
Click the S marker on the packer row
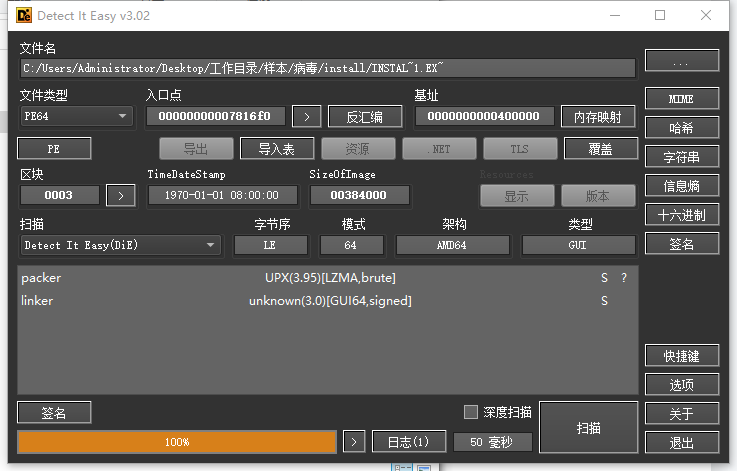pyautogui.click(x=604, y=278)
